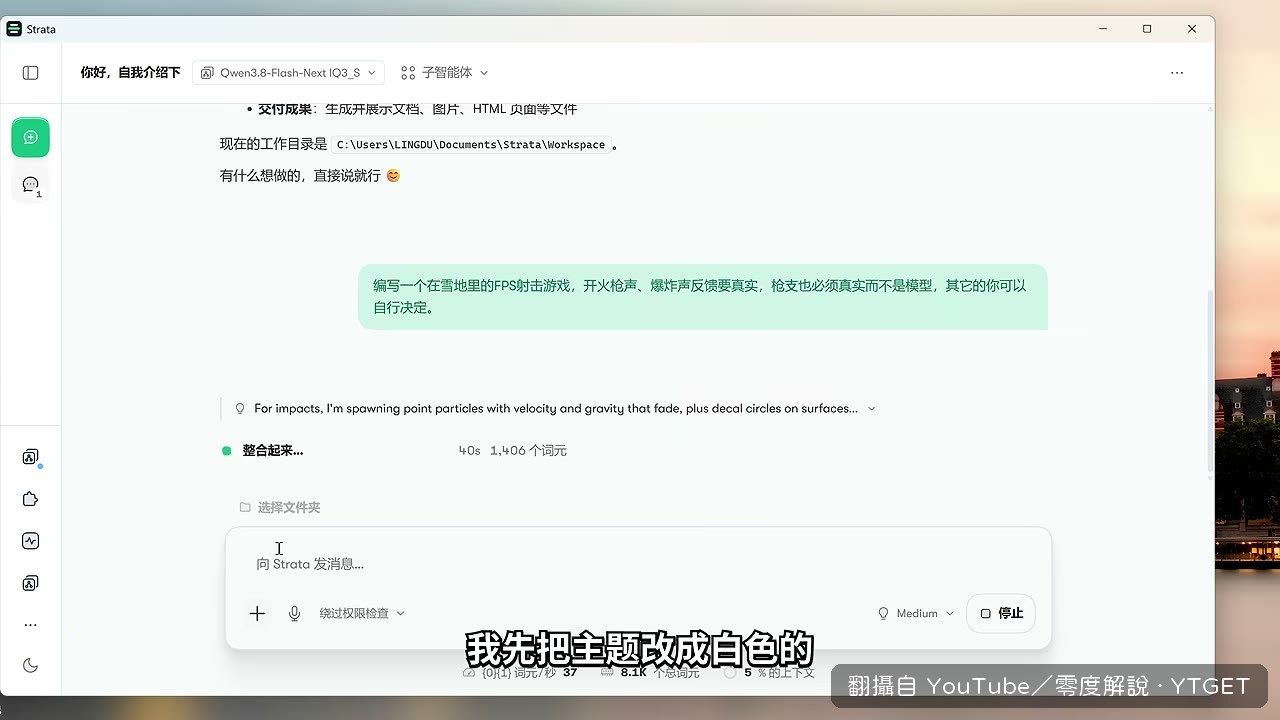1280x720 pixels.
Task: Click the conversation title 你好，自我介绍下
Action: [130, 73]
